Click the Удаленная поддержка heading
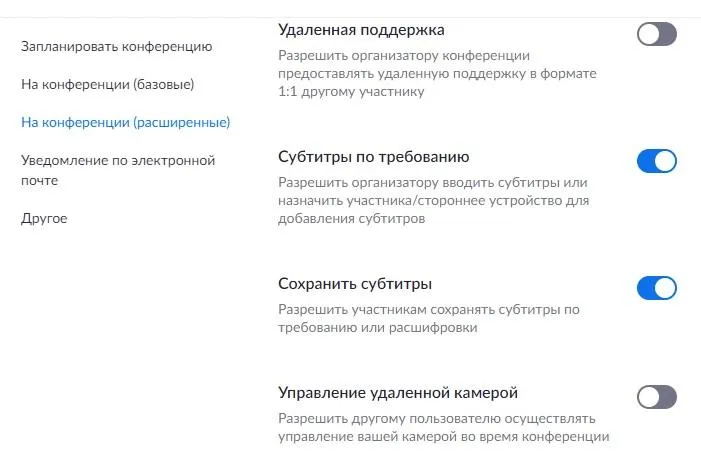This screenshot has width=701, height=468. pyautogui.click(x=361, y=30)
